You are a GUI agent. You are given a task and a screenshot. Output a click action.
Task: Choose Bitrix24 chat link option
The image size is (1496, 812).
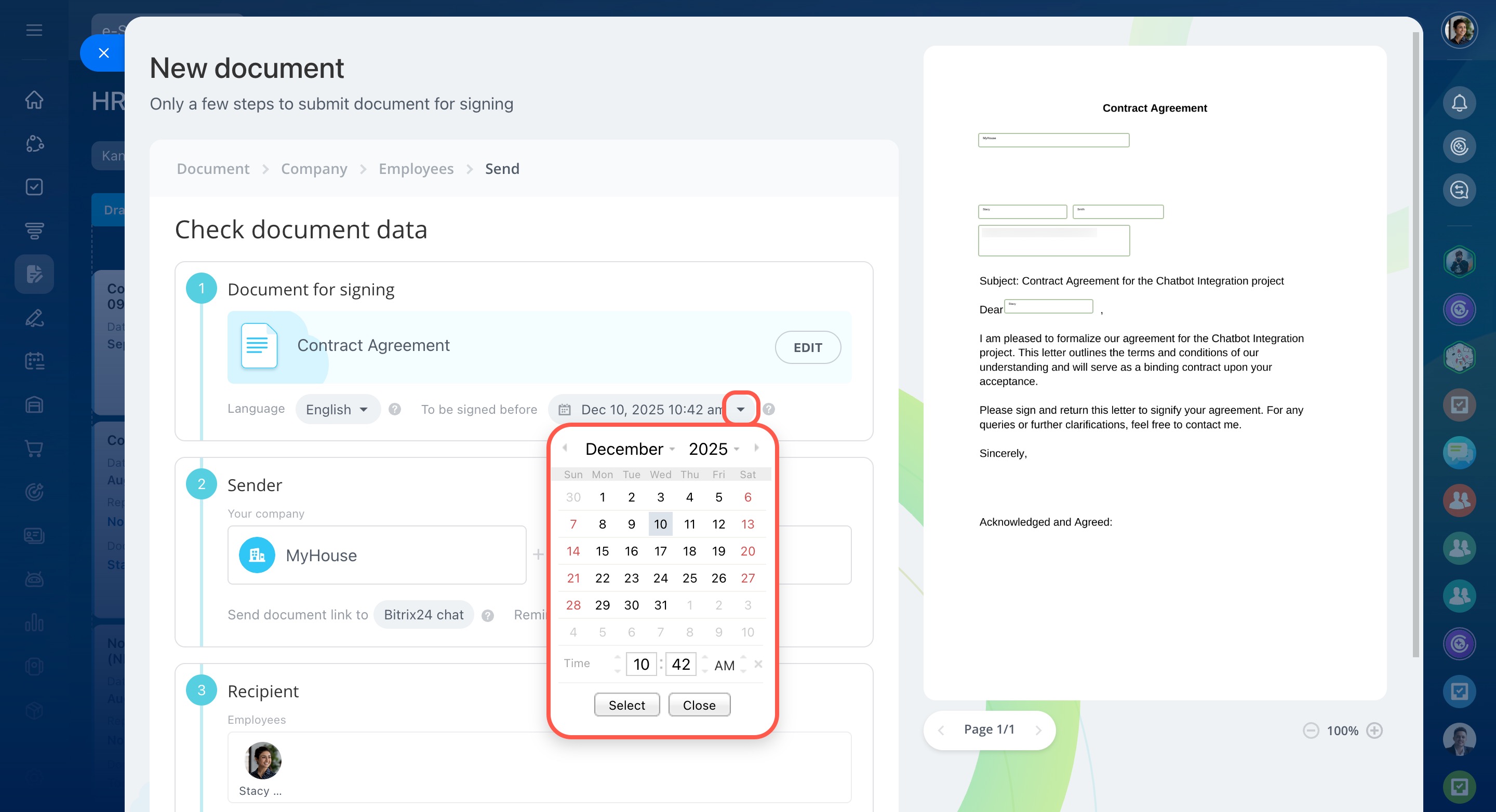pos(423,615)
